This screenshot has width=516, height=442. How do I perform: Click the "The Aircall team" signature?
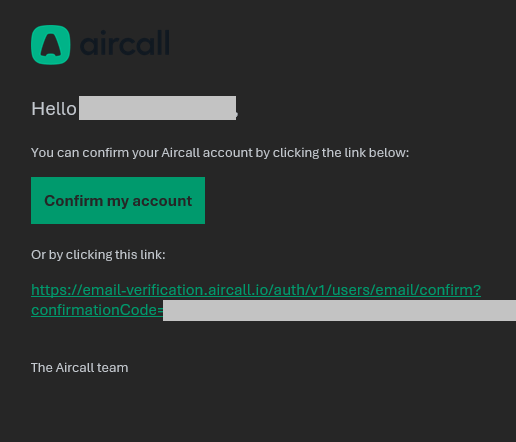79,368
